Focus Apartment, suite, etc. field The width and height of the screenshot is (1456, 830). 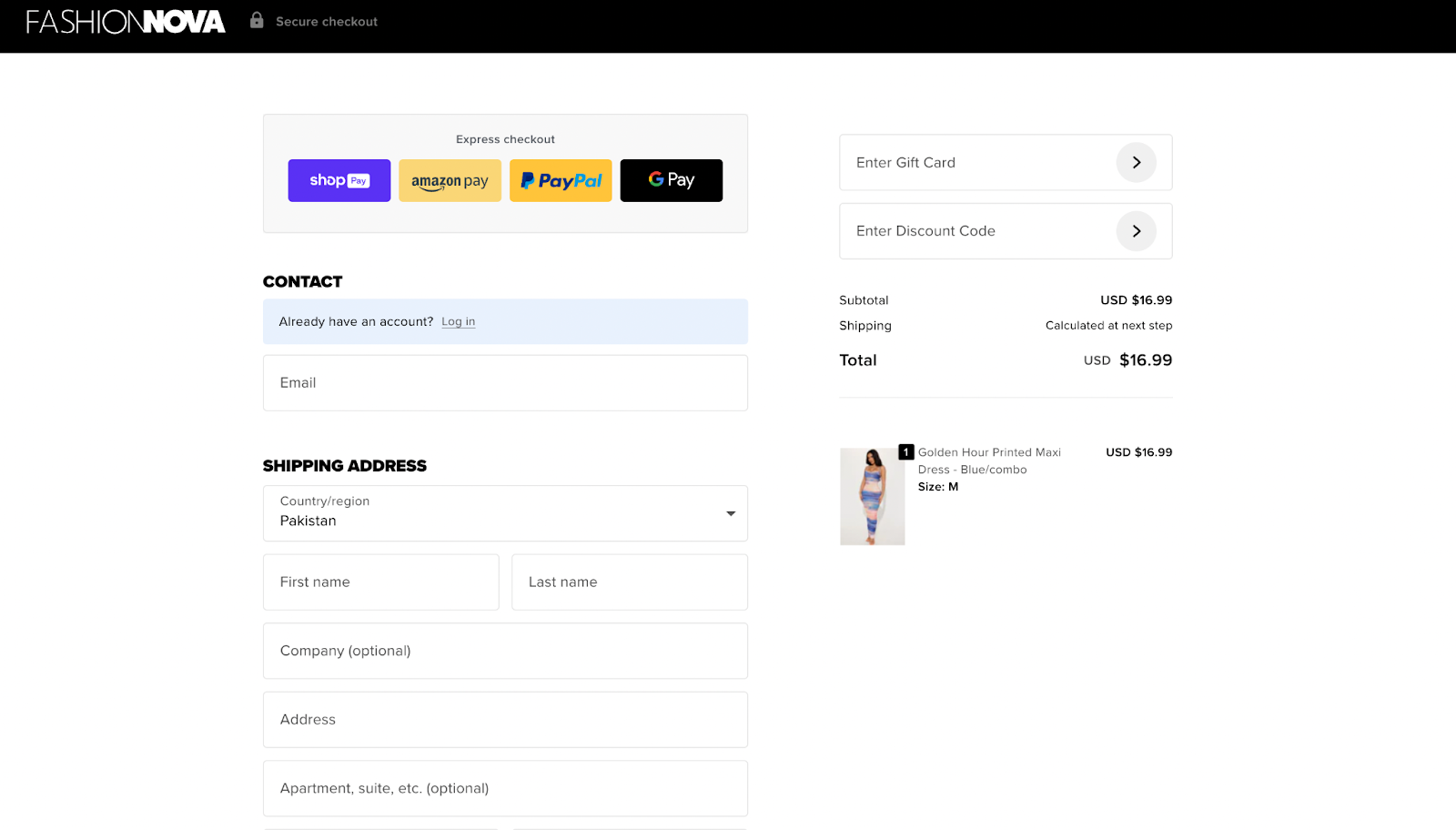pos(505,788)
